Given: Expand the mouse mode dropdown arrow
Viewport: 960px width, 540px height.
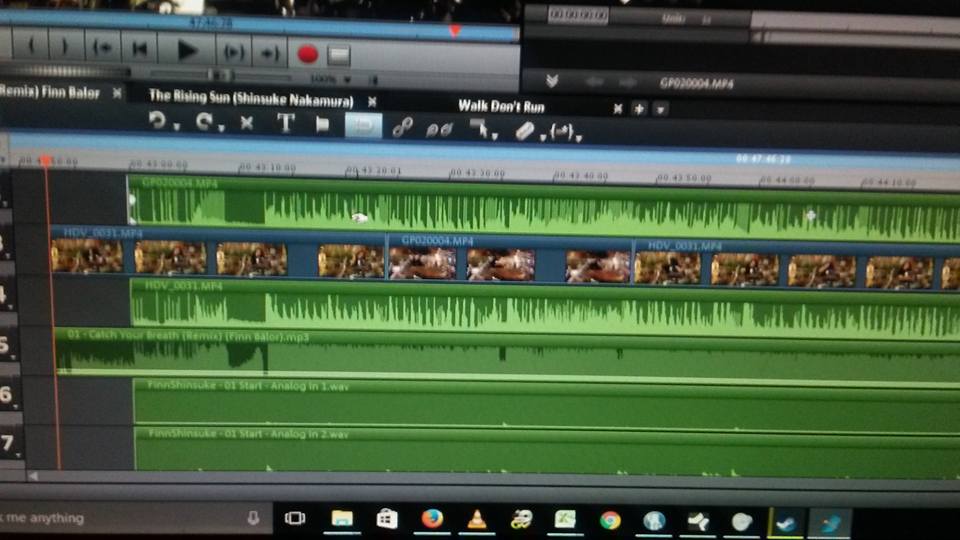Looking at the screenshot, I should click(495, 135).
